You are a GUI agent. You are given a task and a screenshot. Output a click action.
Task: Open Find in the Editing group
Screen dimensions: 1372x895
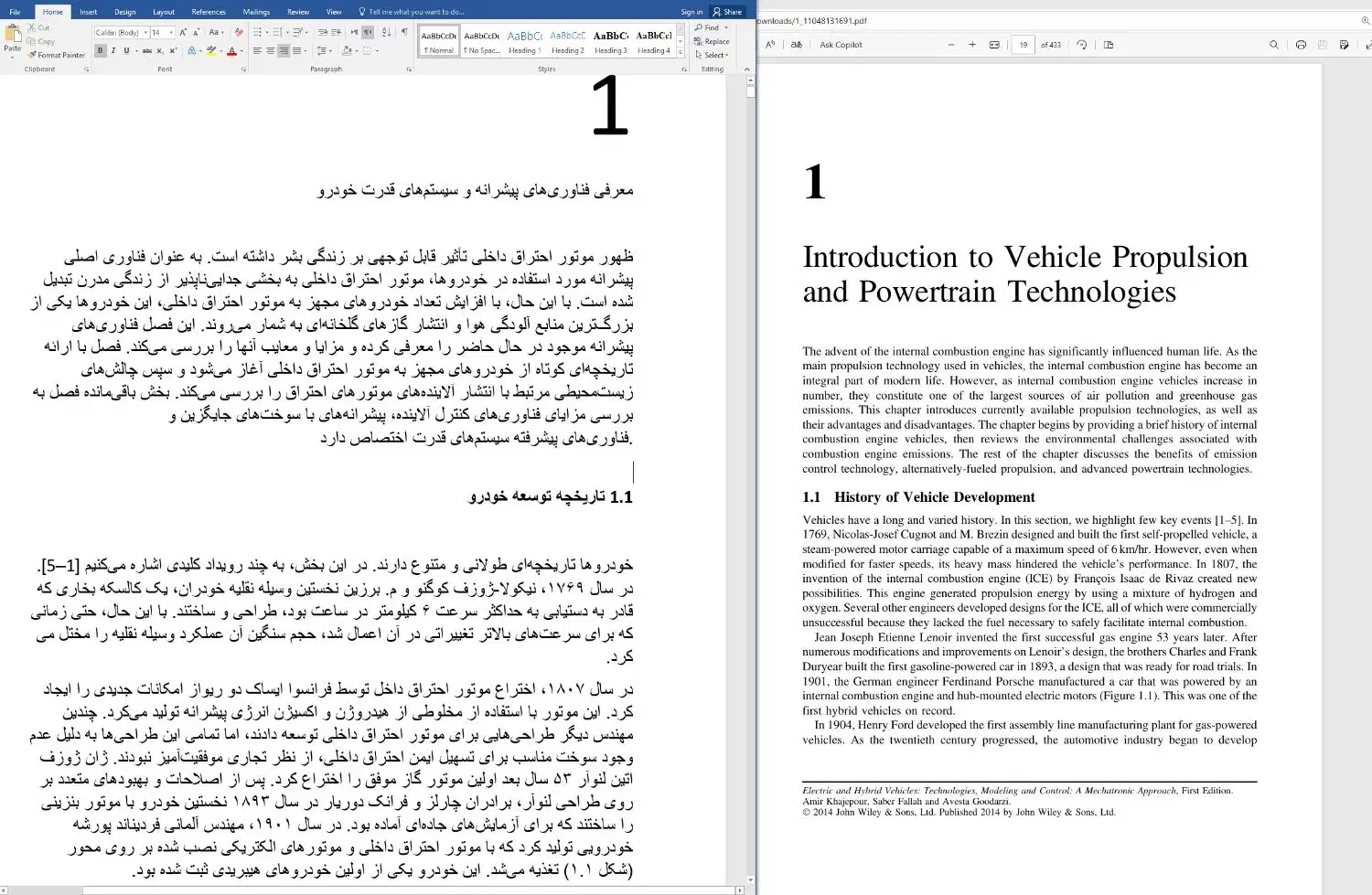[x=712, y=27]
